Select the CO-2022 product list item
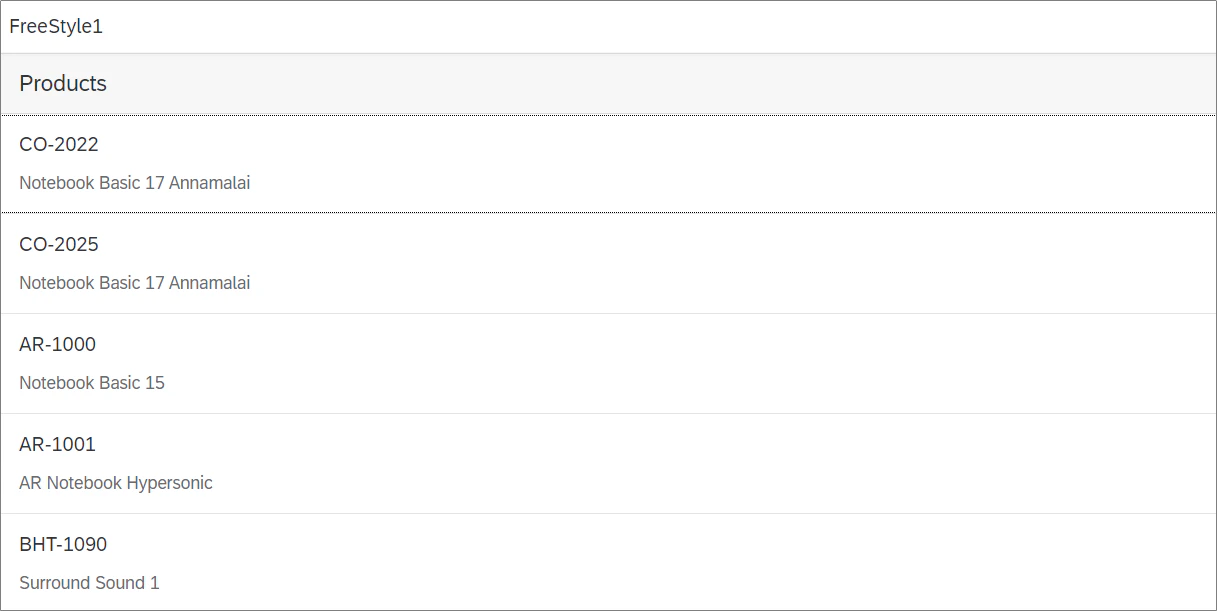 [x=608, y=164]
